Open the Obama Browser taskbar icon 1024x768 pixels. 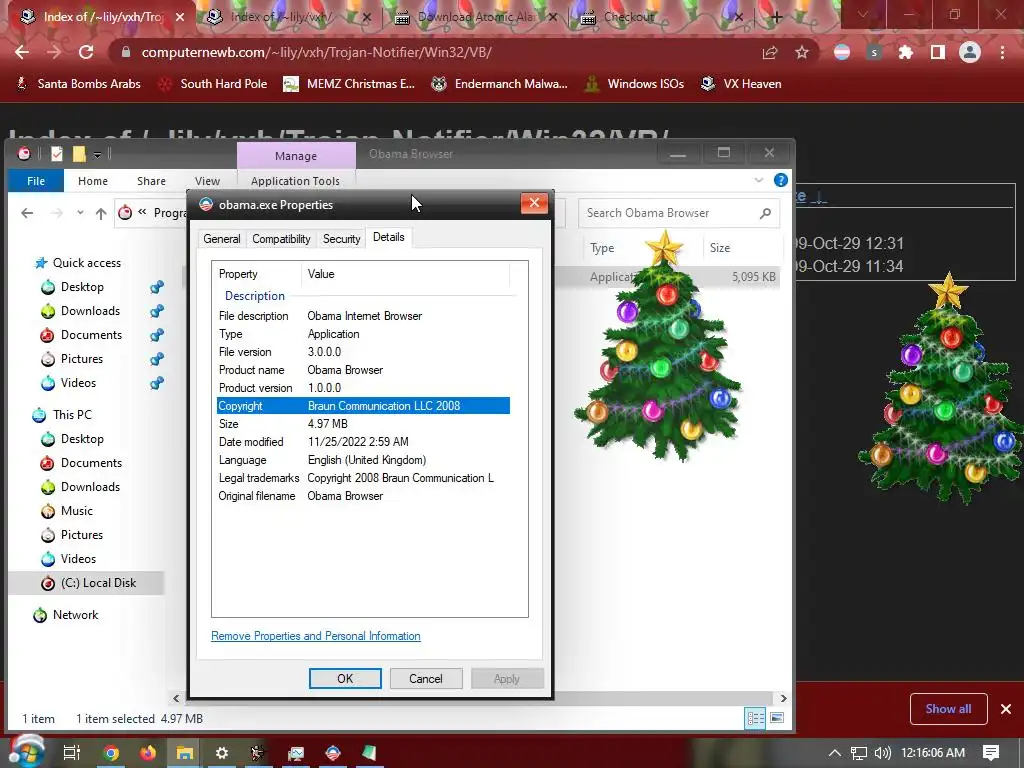pos(333,753)
